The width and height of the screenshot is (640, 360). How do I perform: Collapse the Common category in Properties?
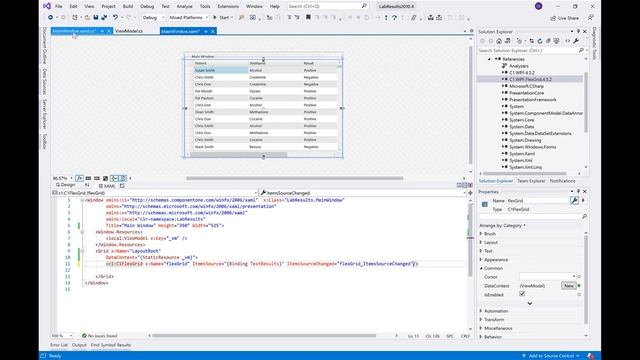[x=481, y=268]
